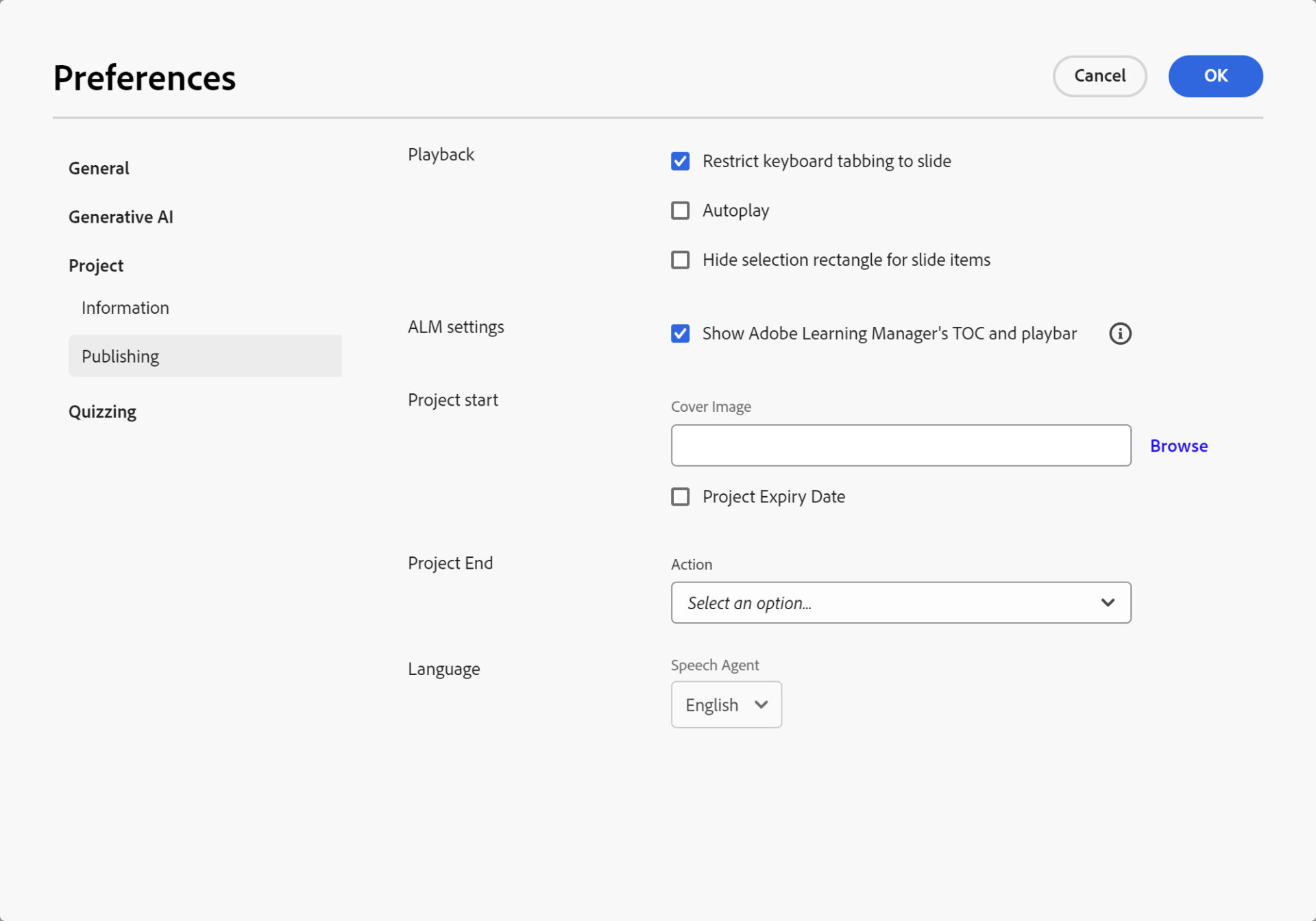Select the Publishing subsection

pyautogui.click(x=205, y=356)
